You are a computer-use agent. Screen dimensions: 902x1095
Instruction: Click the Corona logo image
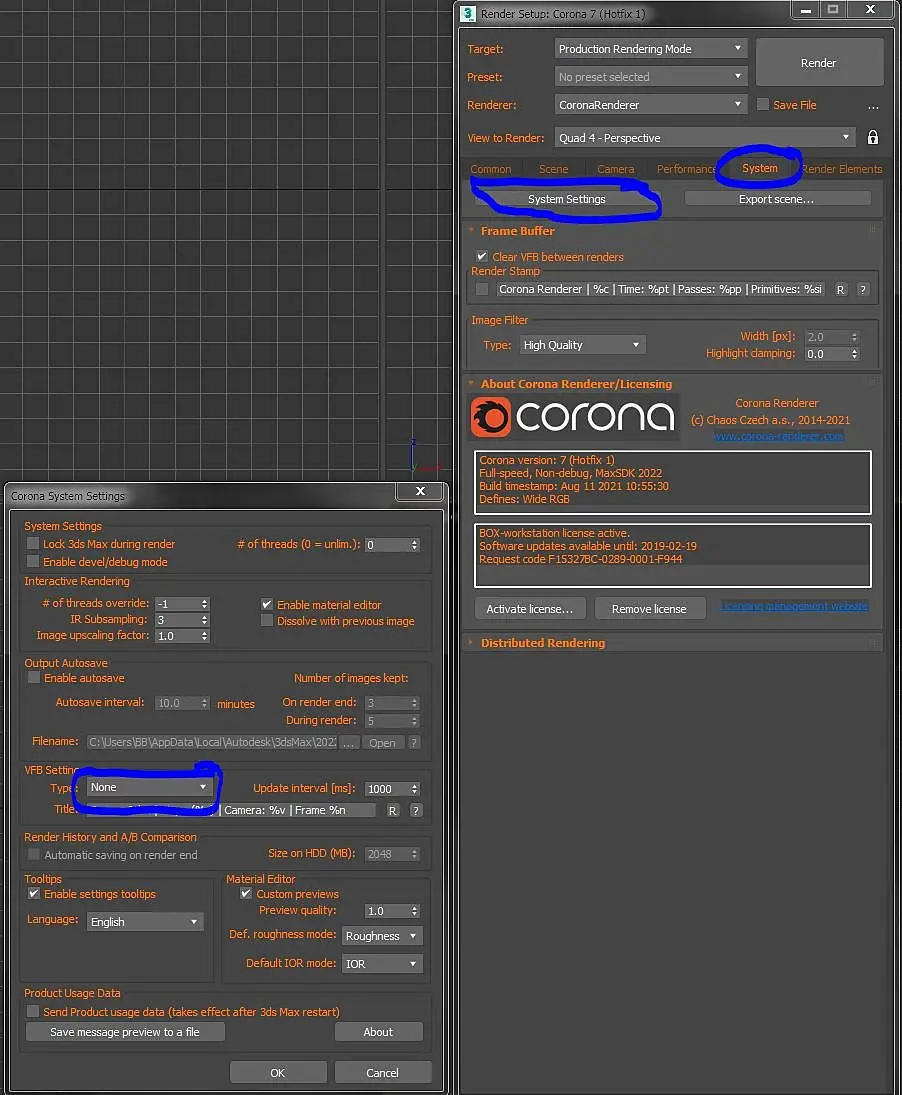click(573, 417)
